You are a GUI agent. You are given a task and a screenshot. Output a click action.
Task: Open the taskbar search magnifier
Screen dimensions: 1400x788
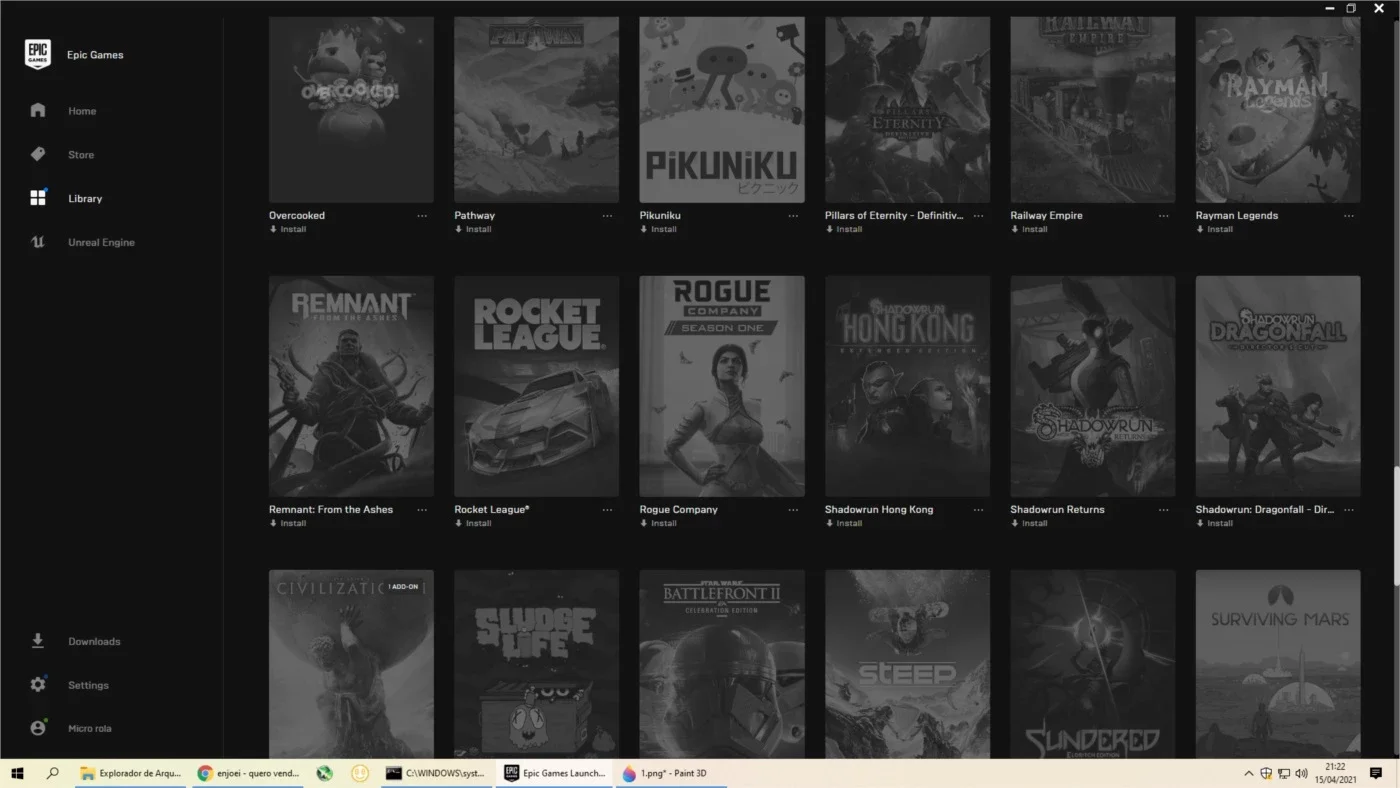click(x=53, y=773)
